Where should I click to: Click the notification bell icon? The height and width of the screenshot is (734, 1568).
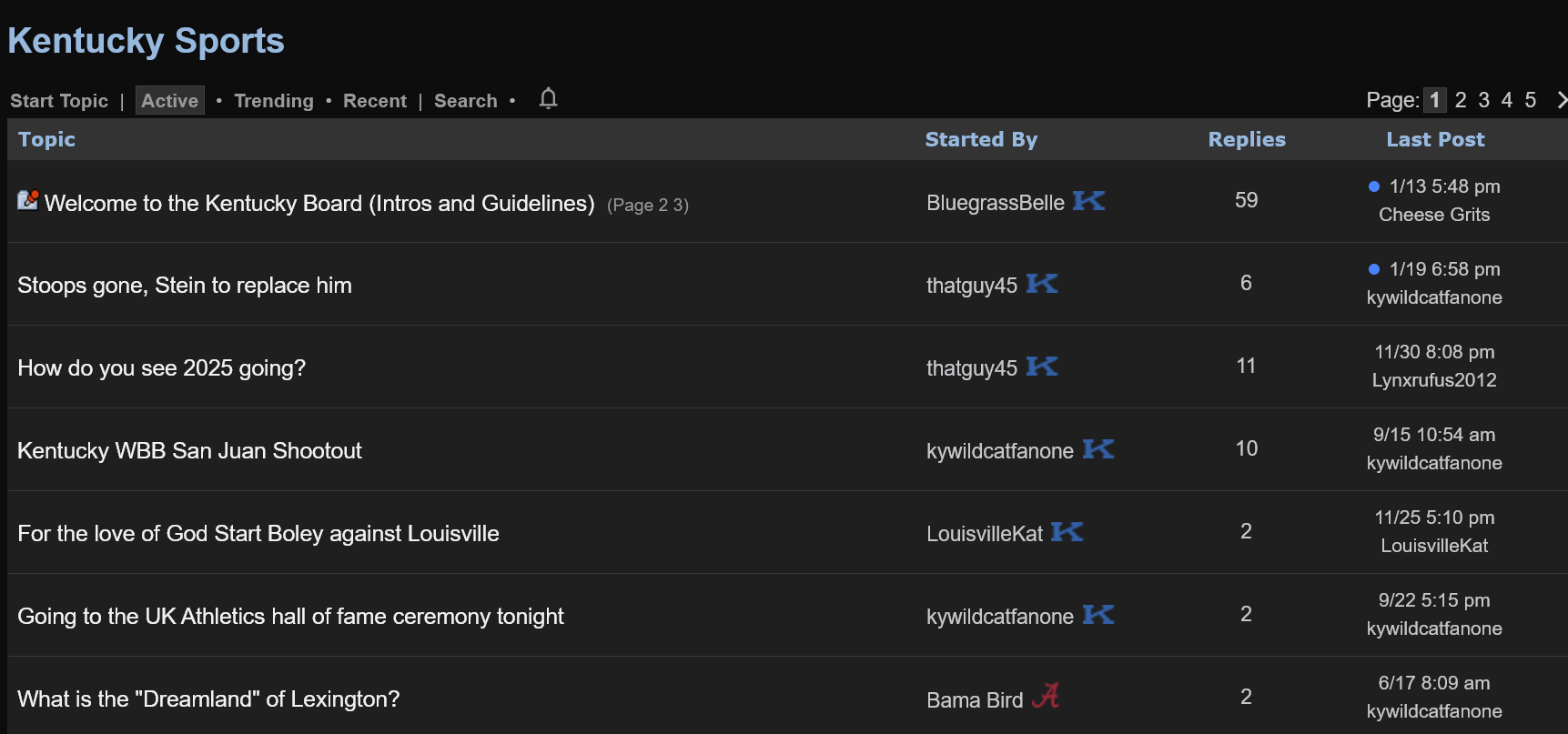tap(548, 98)
